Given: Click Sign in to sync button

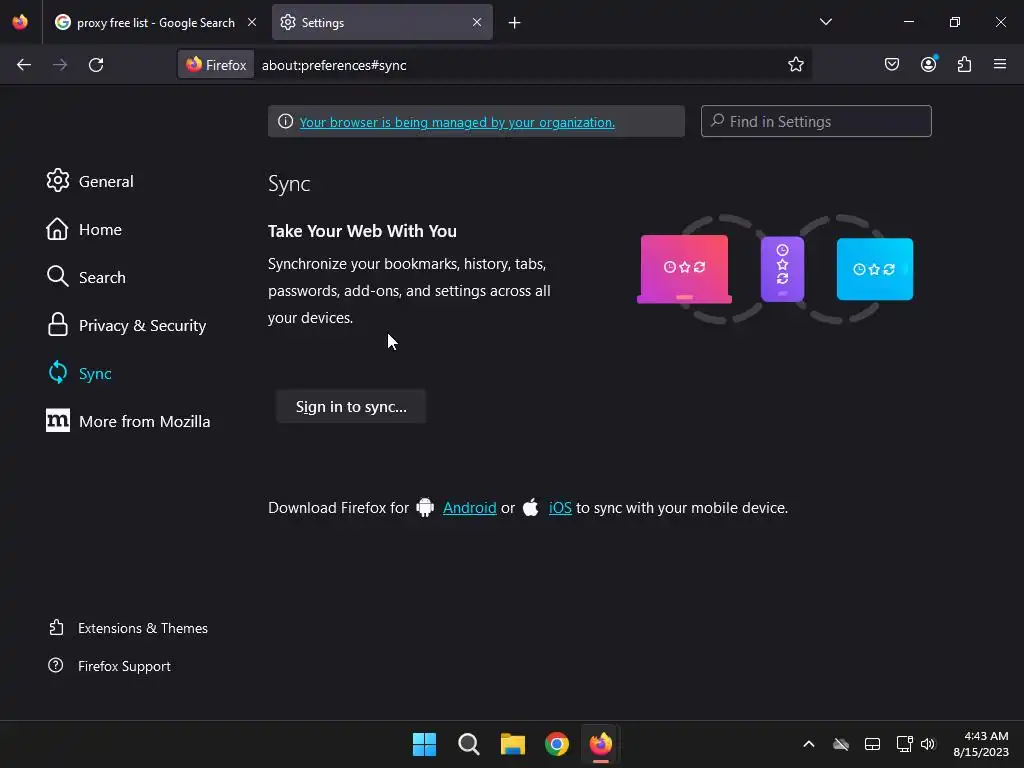Looking at the screenshot, I should coord(351,406).
